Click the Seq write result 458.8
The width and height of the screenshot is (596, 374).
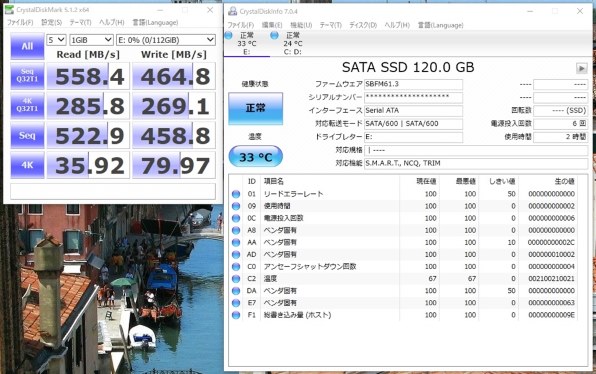(x=174, y=135)
